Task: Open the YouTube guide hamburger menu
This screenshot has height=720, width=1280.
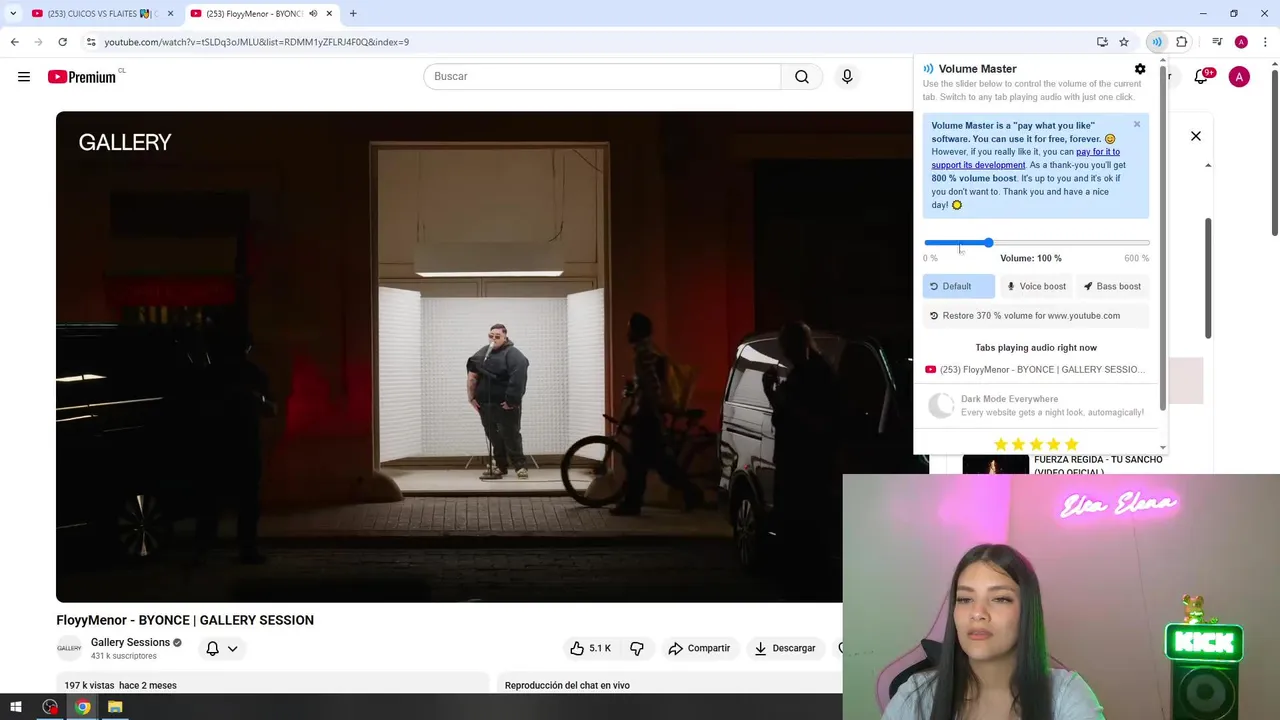Action: (24, 77)
